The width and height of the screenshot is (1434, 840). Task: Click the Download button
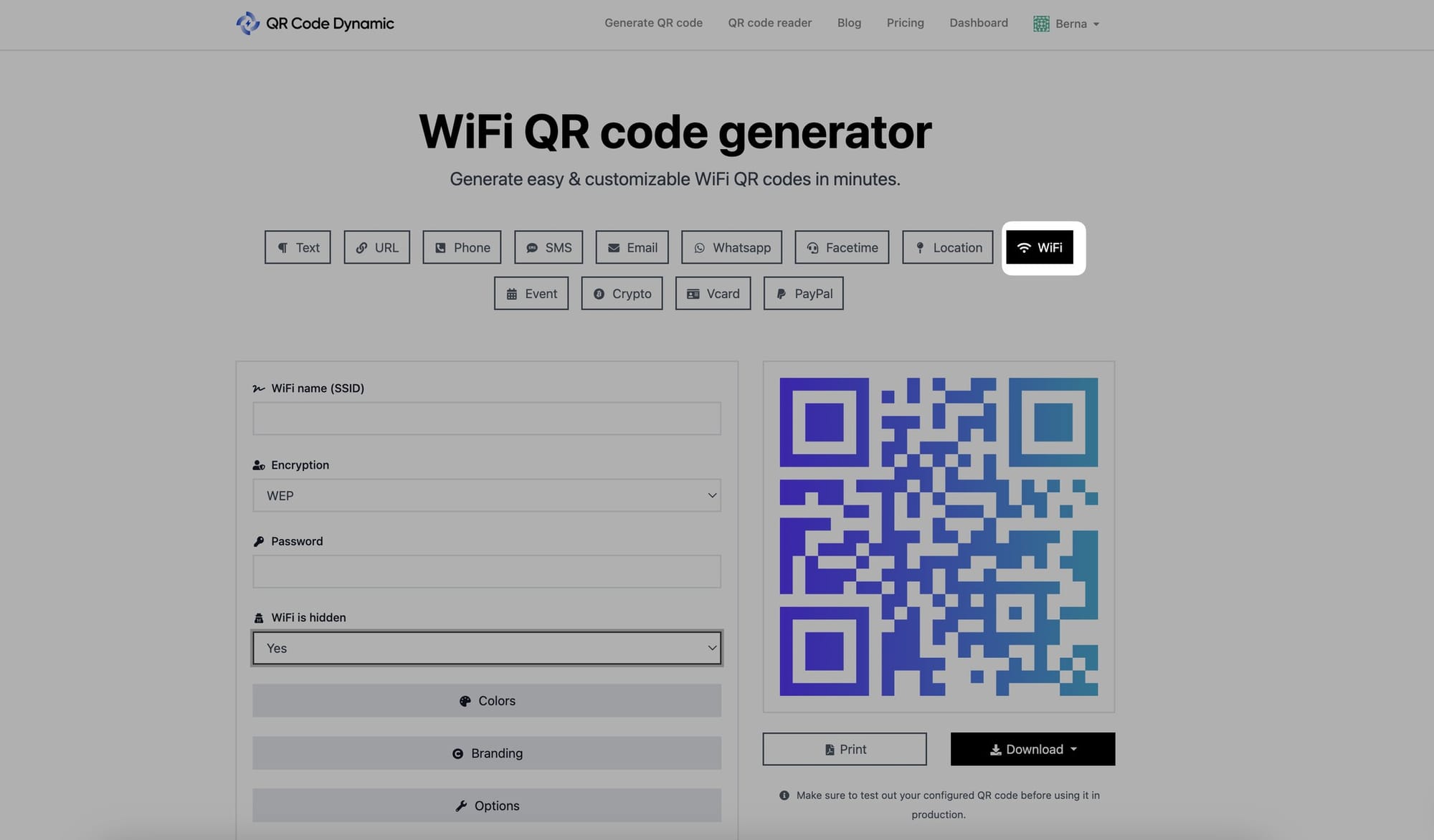(1032, 749)
